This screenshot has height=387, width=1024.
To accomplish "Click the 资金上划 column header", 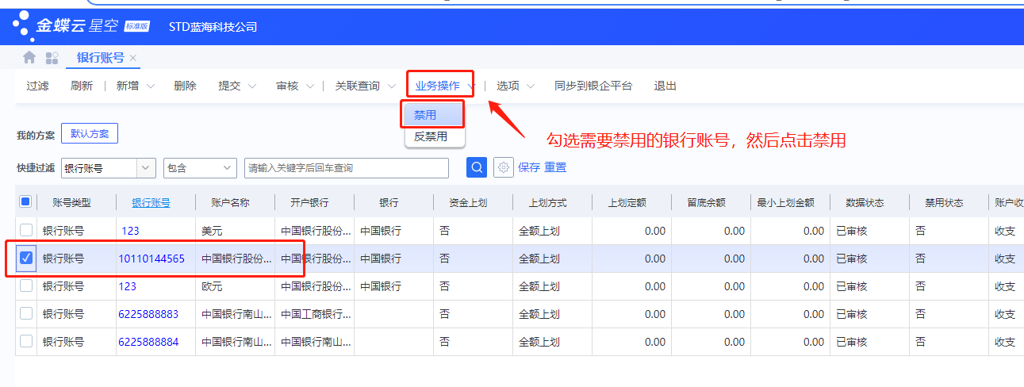I will [x=468, y=203].
